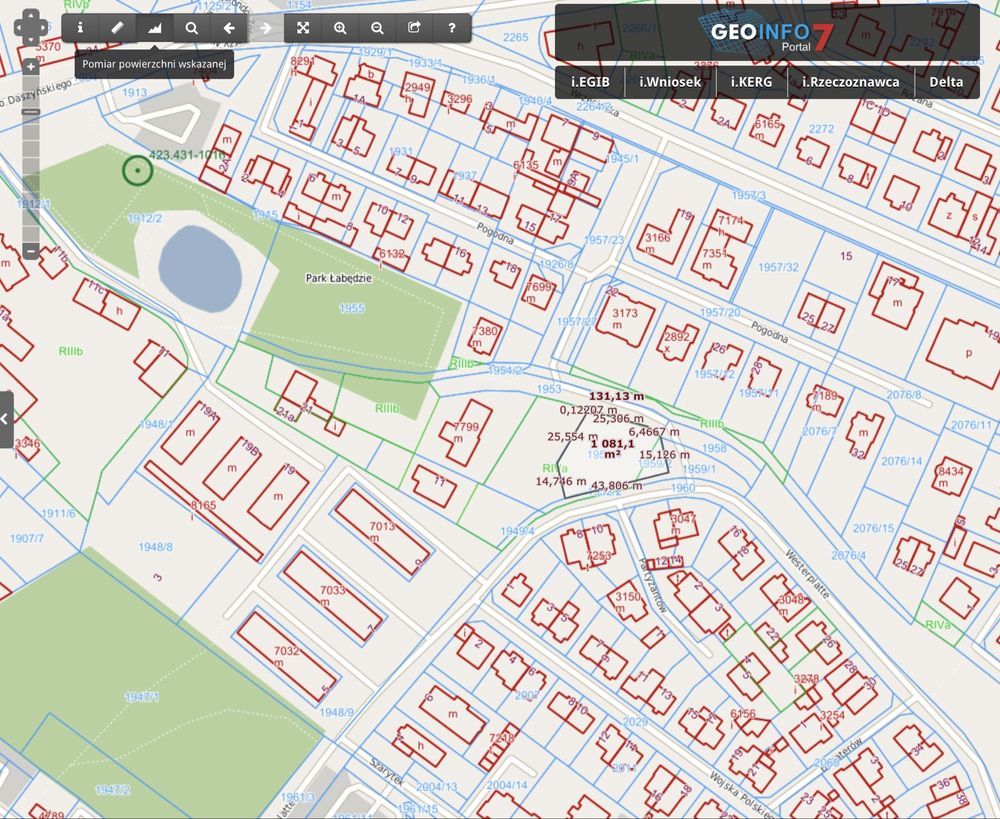Click the info (i) identify tool
Screen dimensions: 1000x819
coord(81,28)
